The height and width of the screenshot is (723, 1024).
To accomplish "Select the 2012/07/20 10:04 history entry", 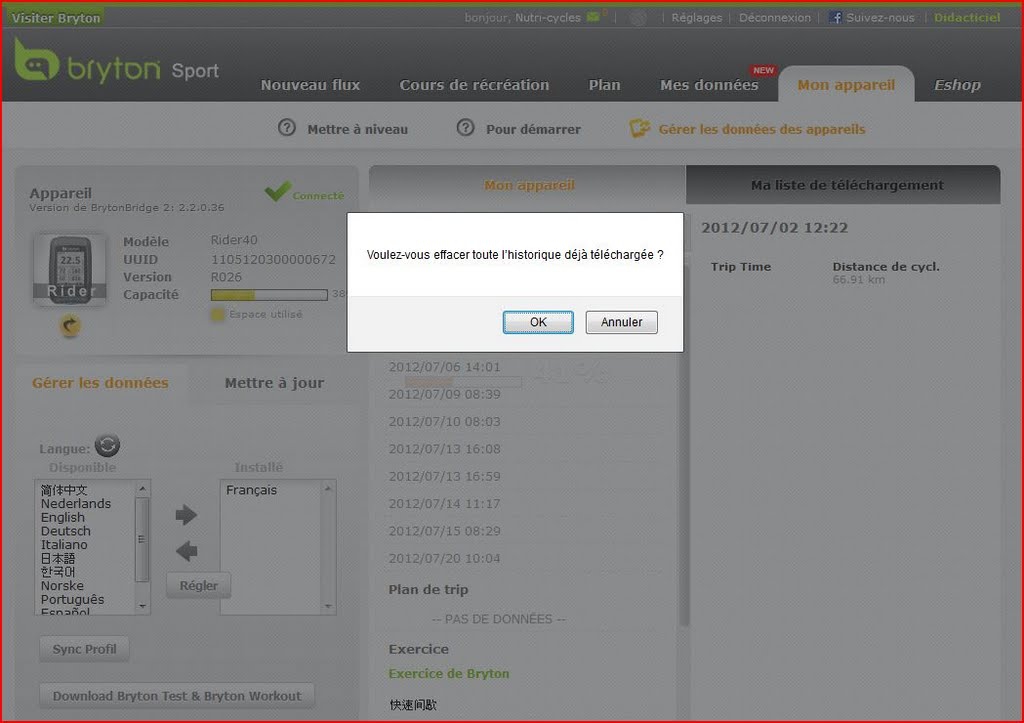I will coord(445,558).
